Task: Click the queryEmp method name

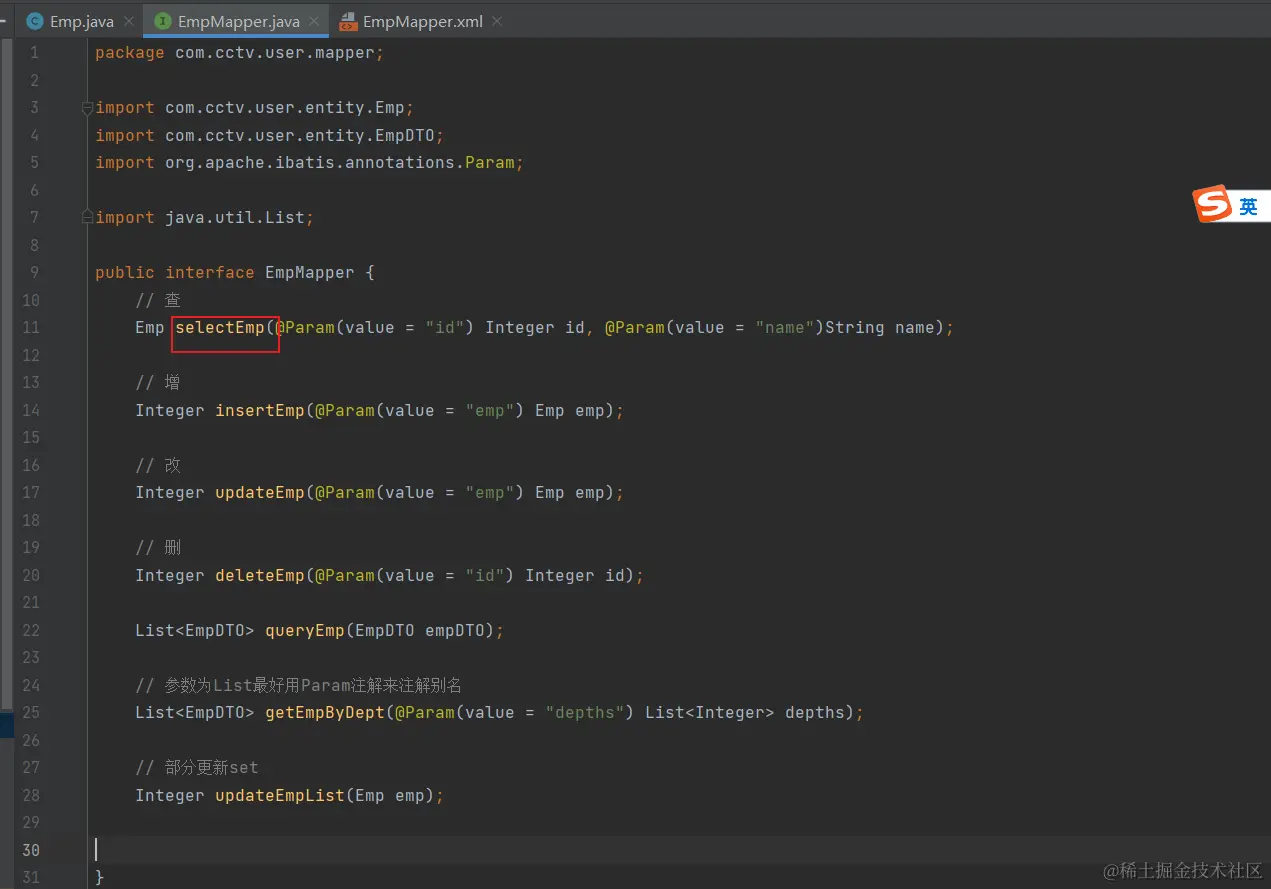Action: click(x=305, y=630)
